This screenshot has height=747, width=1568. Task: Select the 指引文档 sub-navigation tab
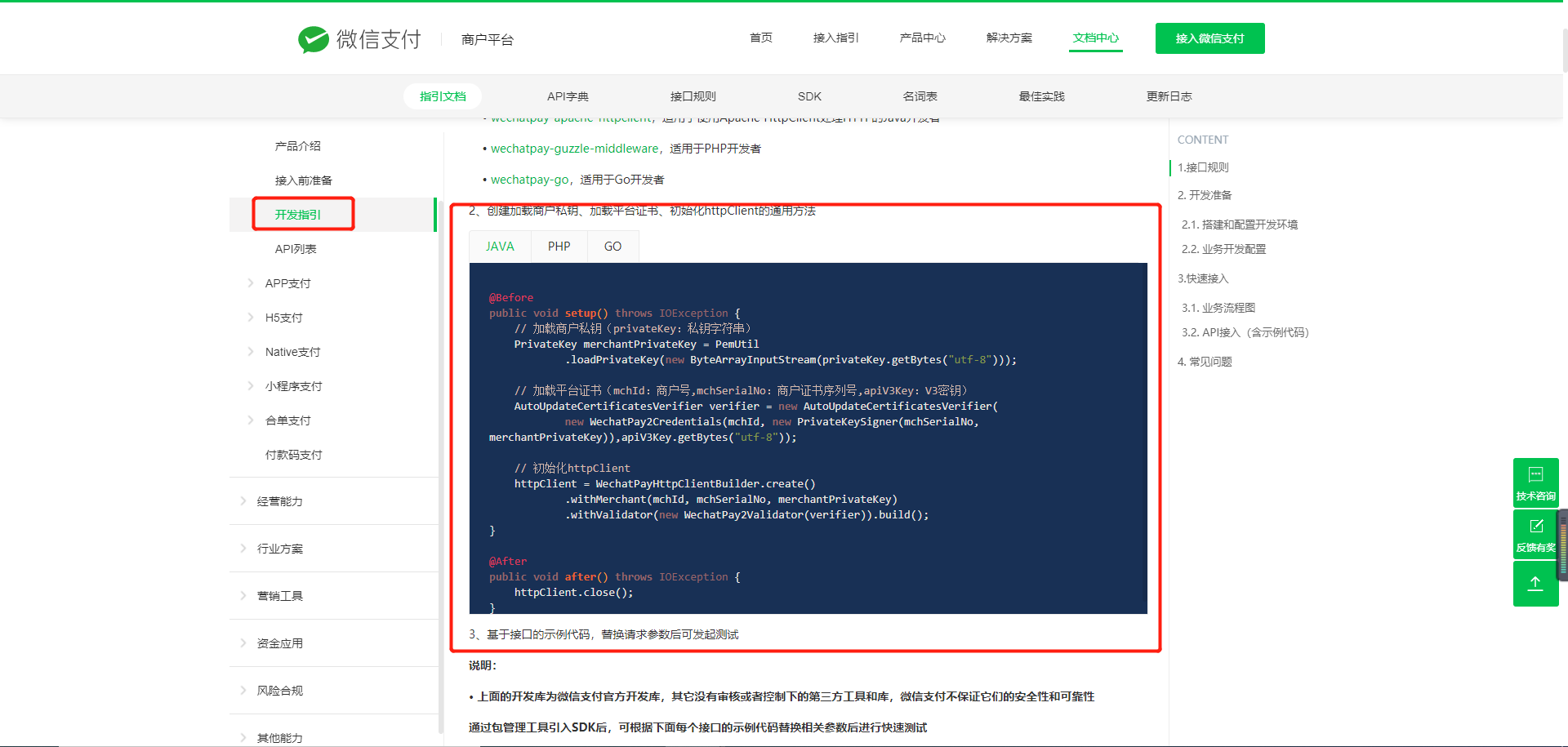coord(443,96)
